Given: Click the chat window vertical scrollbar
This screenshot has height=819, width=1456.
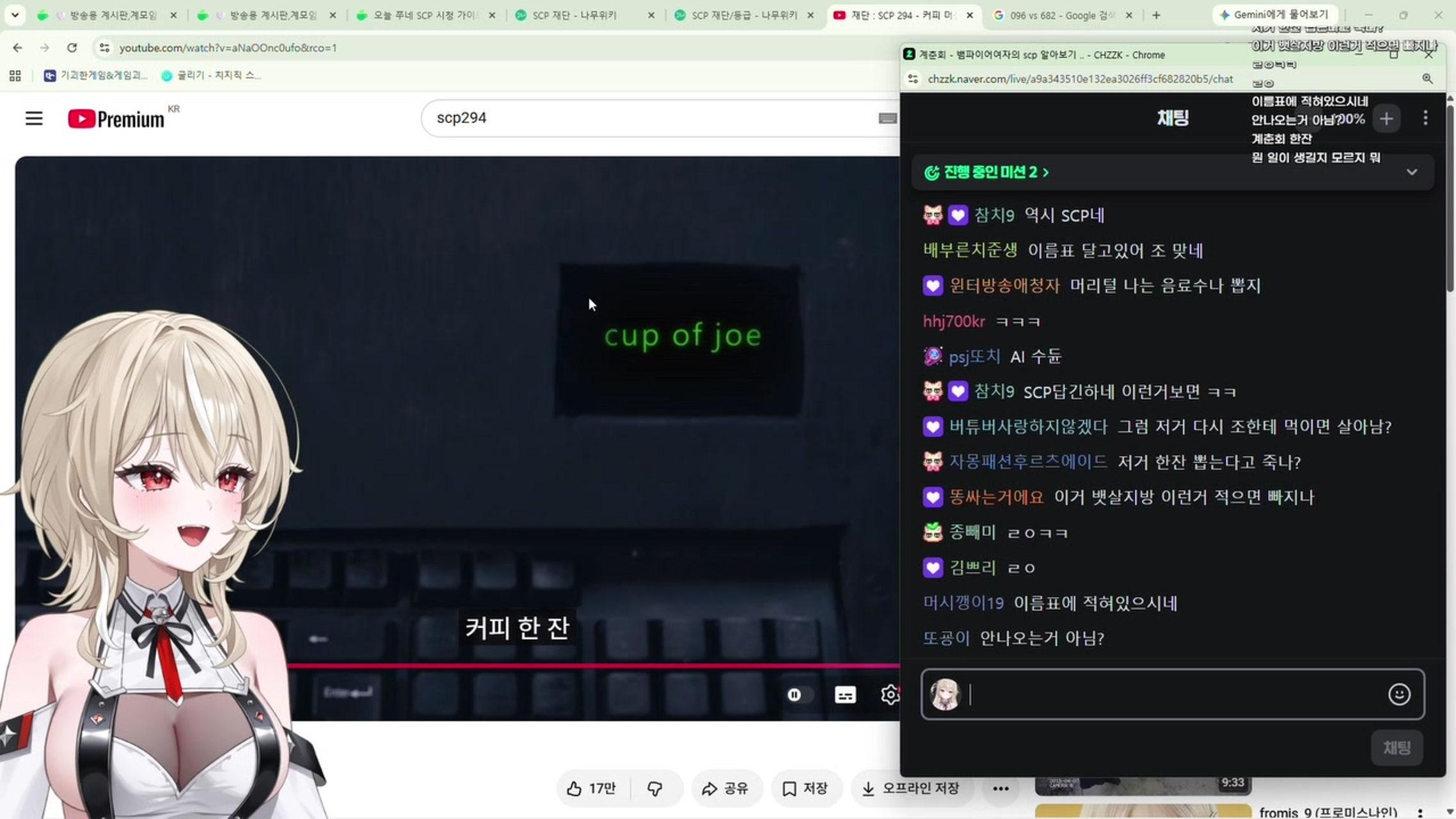Looking at the screenshot, I should (1450, 197).
